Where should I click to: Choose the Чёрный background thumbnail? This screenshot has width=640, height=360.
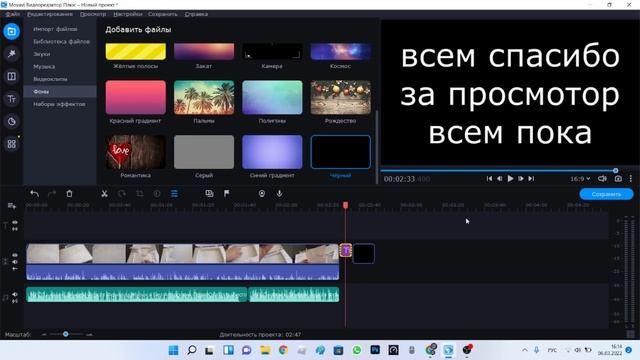340,152
